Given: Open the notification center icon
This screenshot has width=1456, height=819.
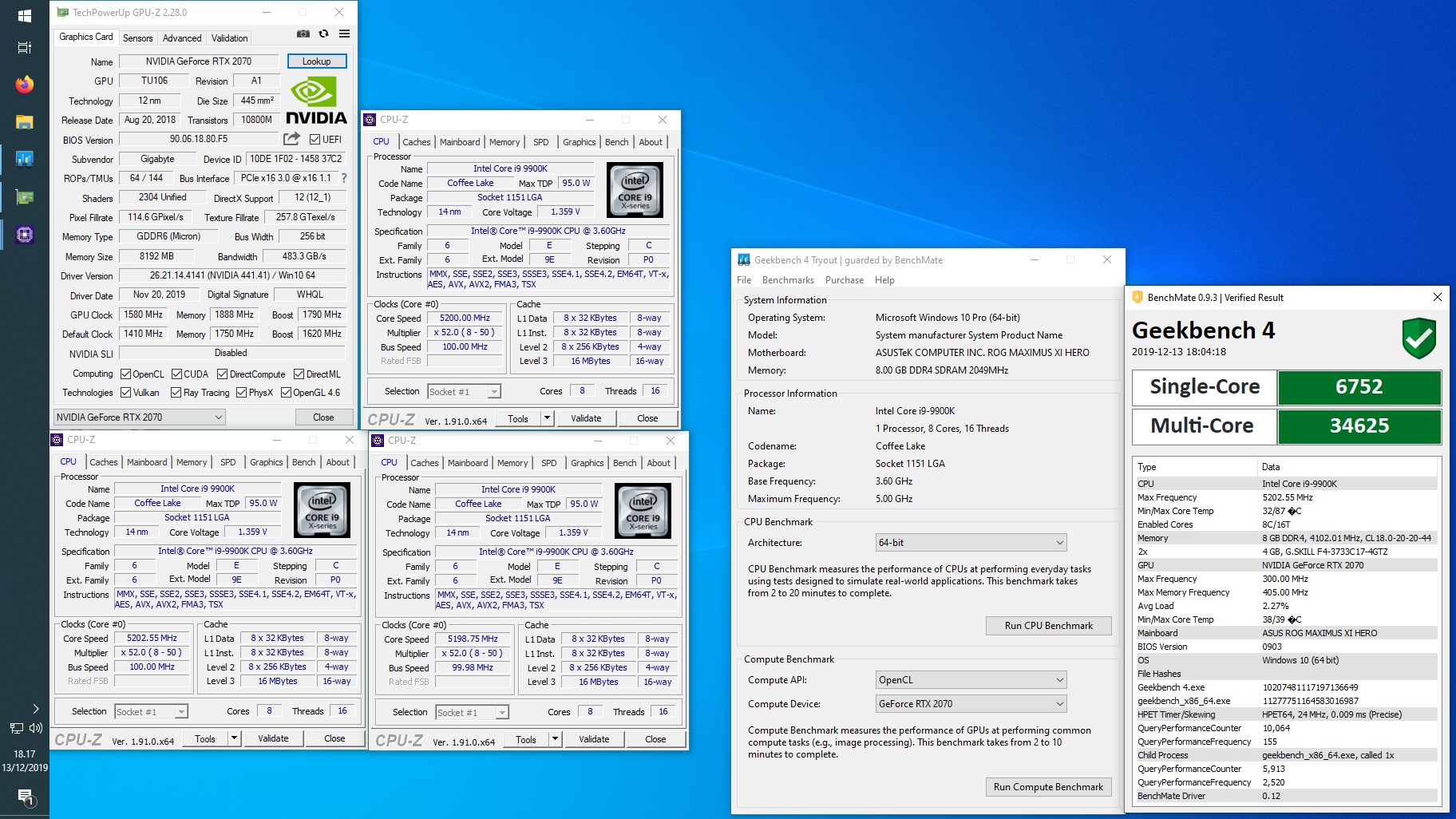Looking at the screenshot, I should tap(25, 796).
